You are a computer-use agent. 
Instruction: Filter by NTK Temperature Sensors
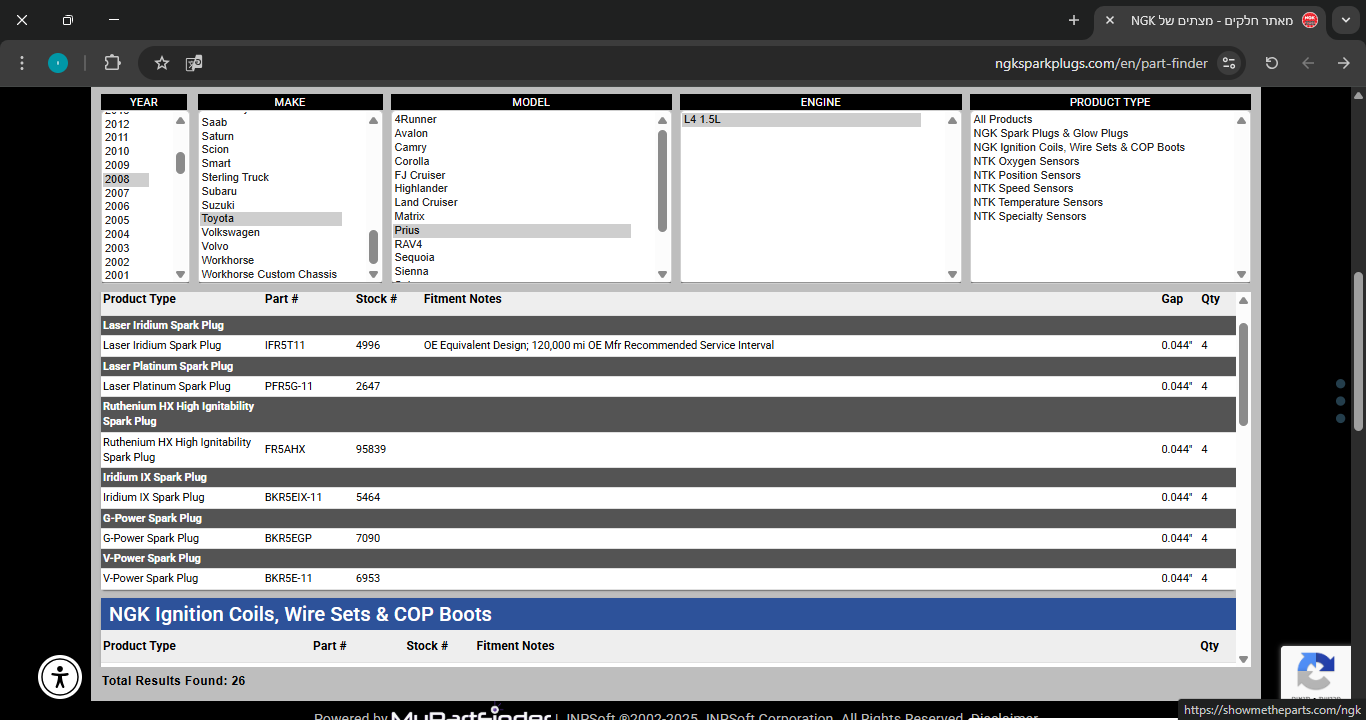(x=1037, y=202)
